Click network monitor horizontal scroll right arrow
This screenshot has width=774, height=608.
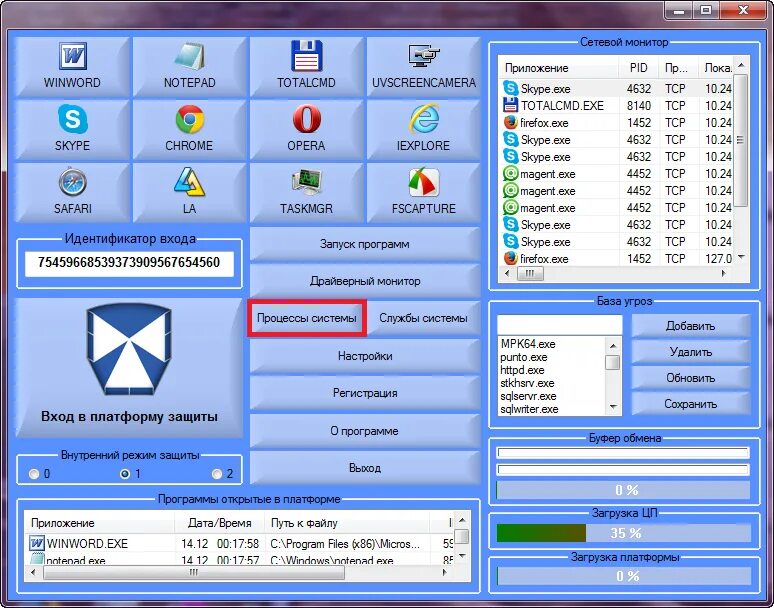coord(724,273)
